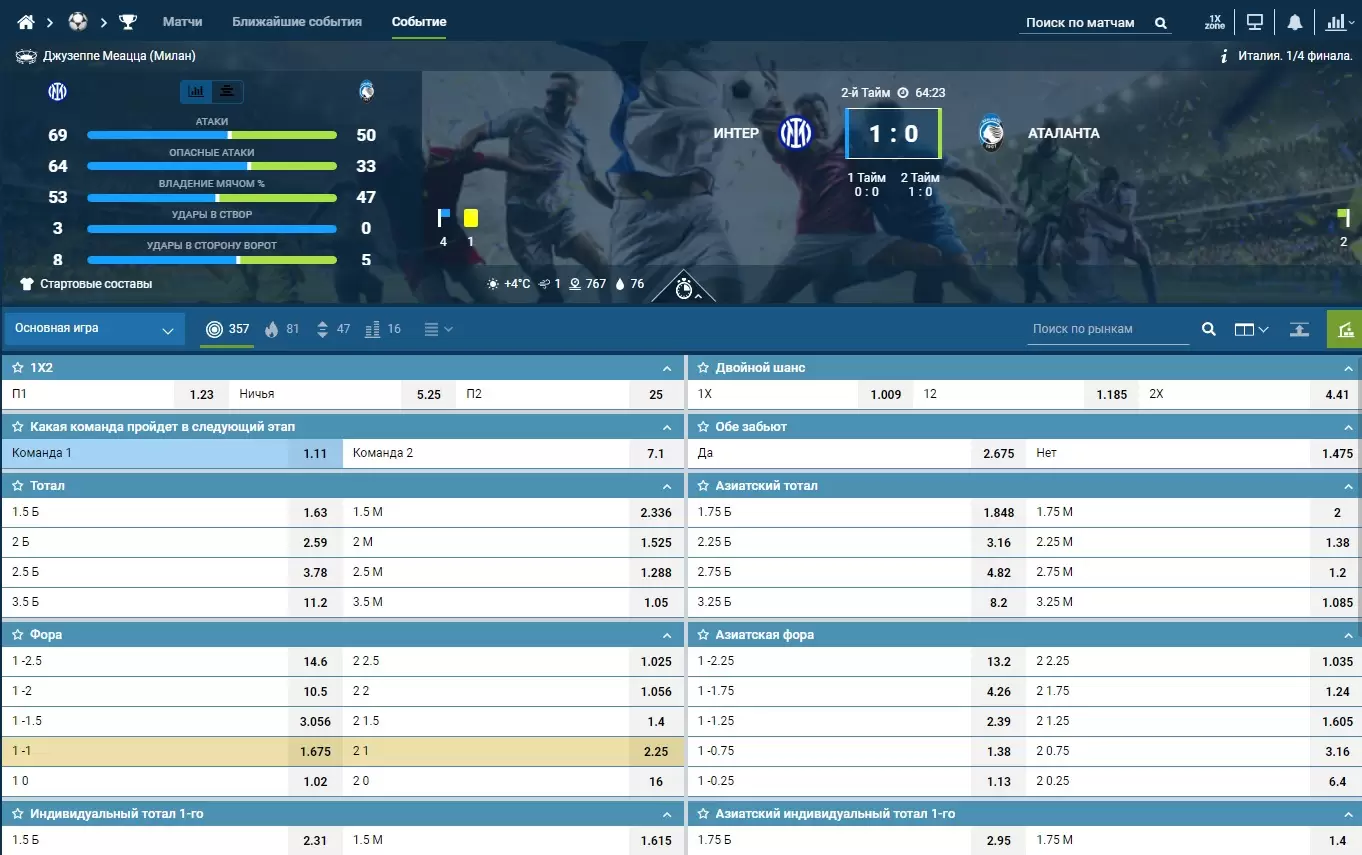Switch to bar chart statistics view
The image size is (1362, 855).
(196, 92)
